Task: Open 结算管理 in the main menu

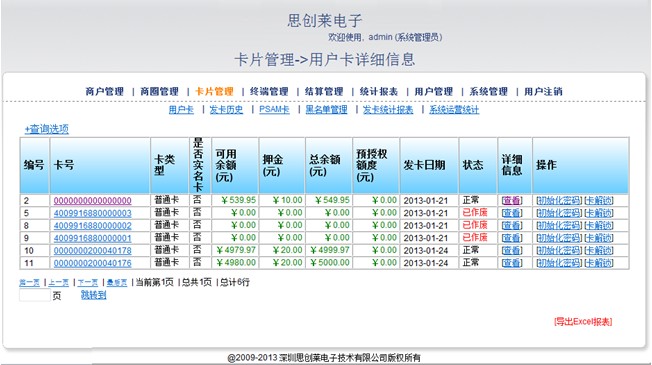Action: pyautogui.click(x=324, y=91)
